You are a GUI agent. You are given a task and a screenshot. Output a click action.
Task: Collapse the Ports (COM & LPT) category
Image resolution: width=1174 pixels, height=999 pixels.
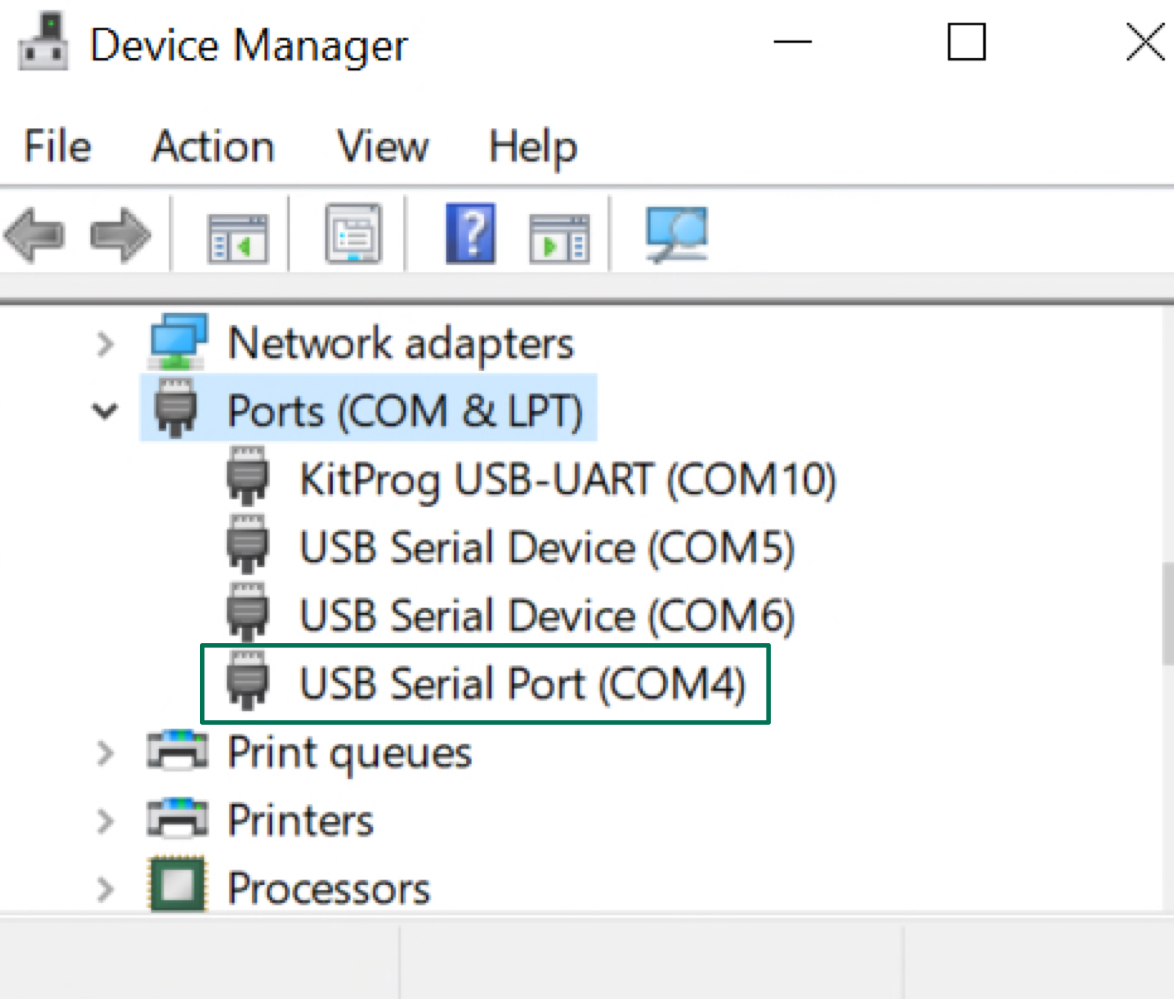[x=103, y=410]
